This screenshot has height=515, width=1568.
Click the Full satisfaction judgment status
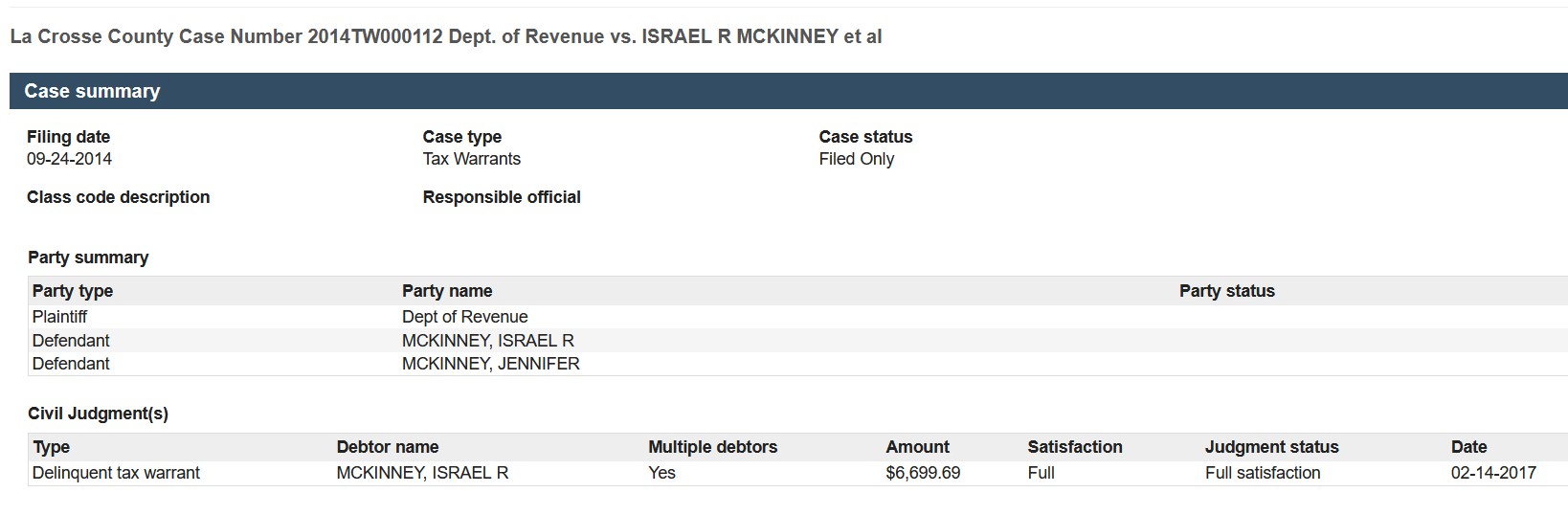coord(1263,473)
